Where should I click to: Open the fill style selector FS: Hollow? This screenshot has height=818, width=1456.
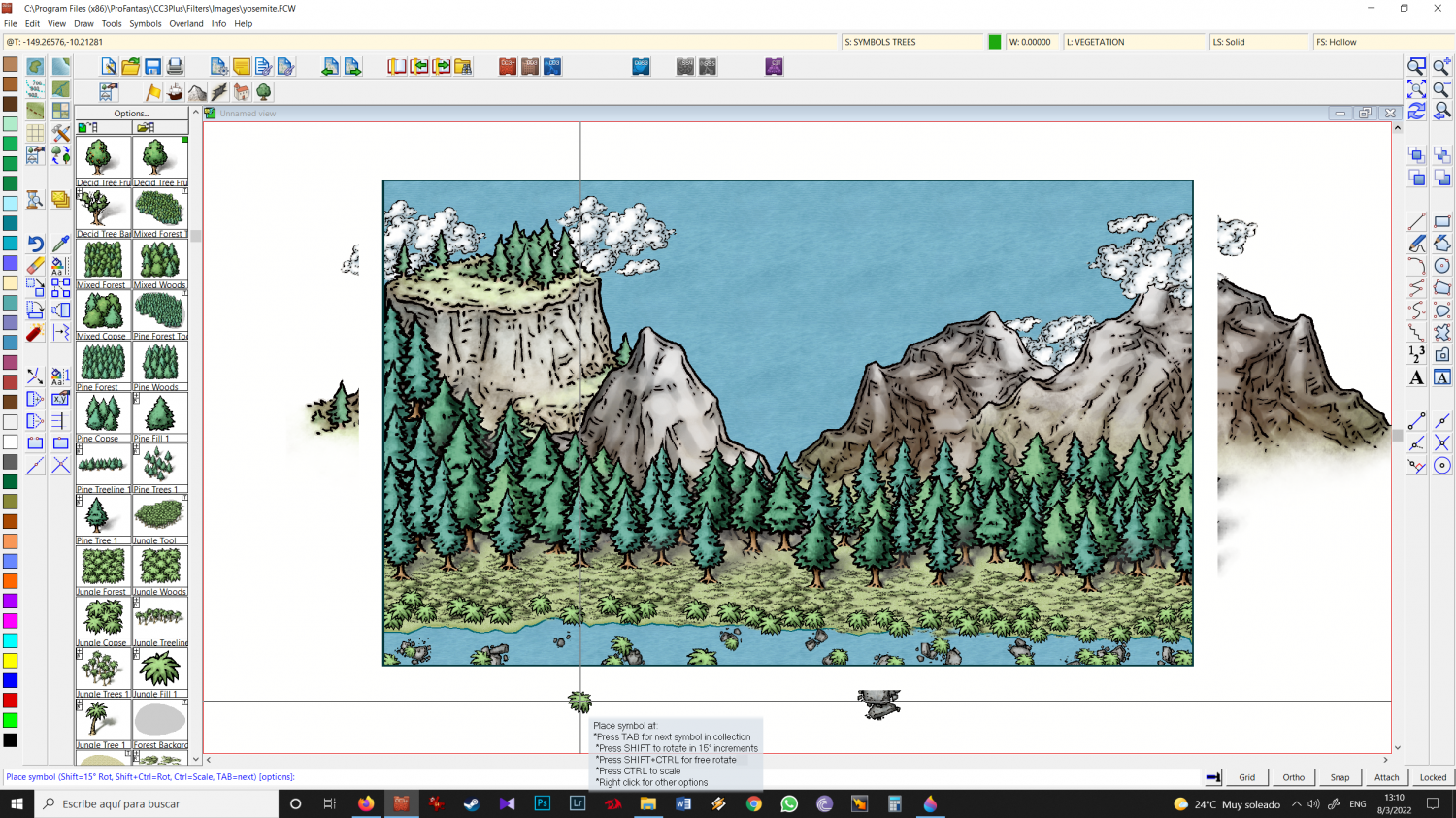pos(1384,42)
